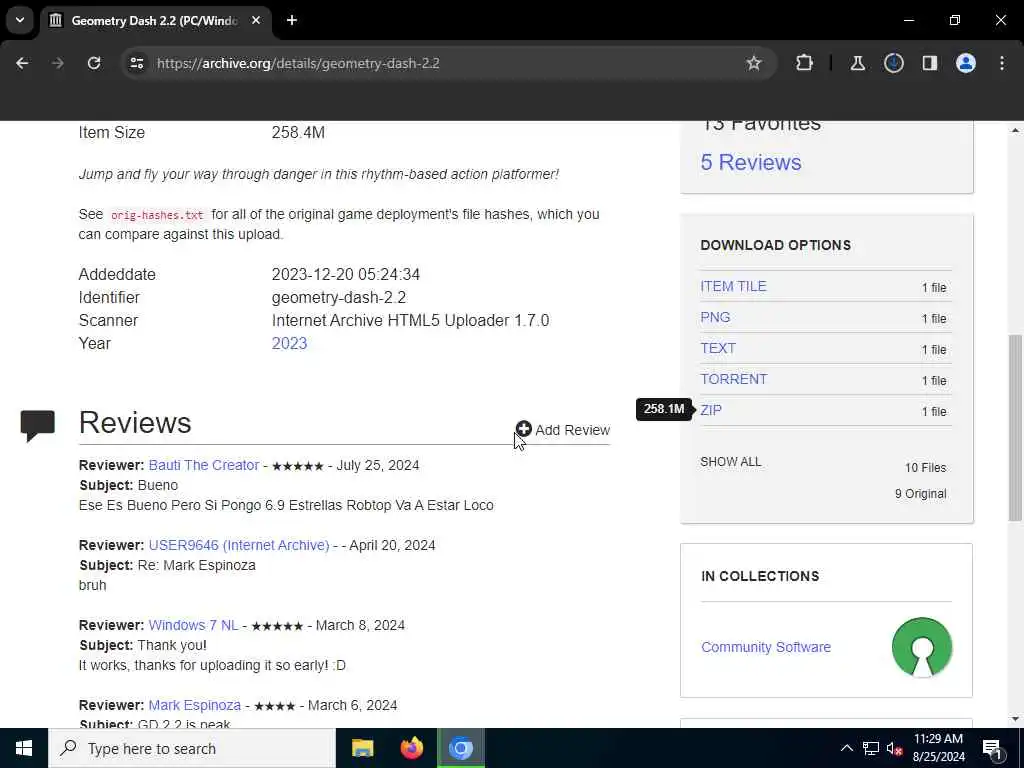
Task: Toggle the browser side panel icon
Action: pyautogui.click(x=929, y=63)
